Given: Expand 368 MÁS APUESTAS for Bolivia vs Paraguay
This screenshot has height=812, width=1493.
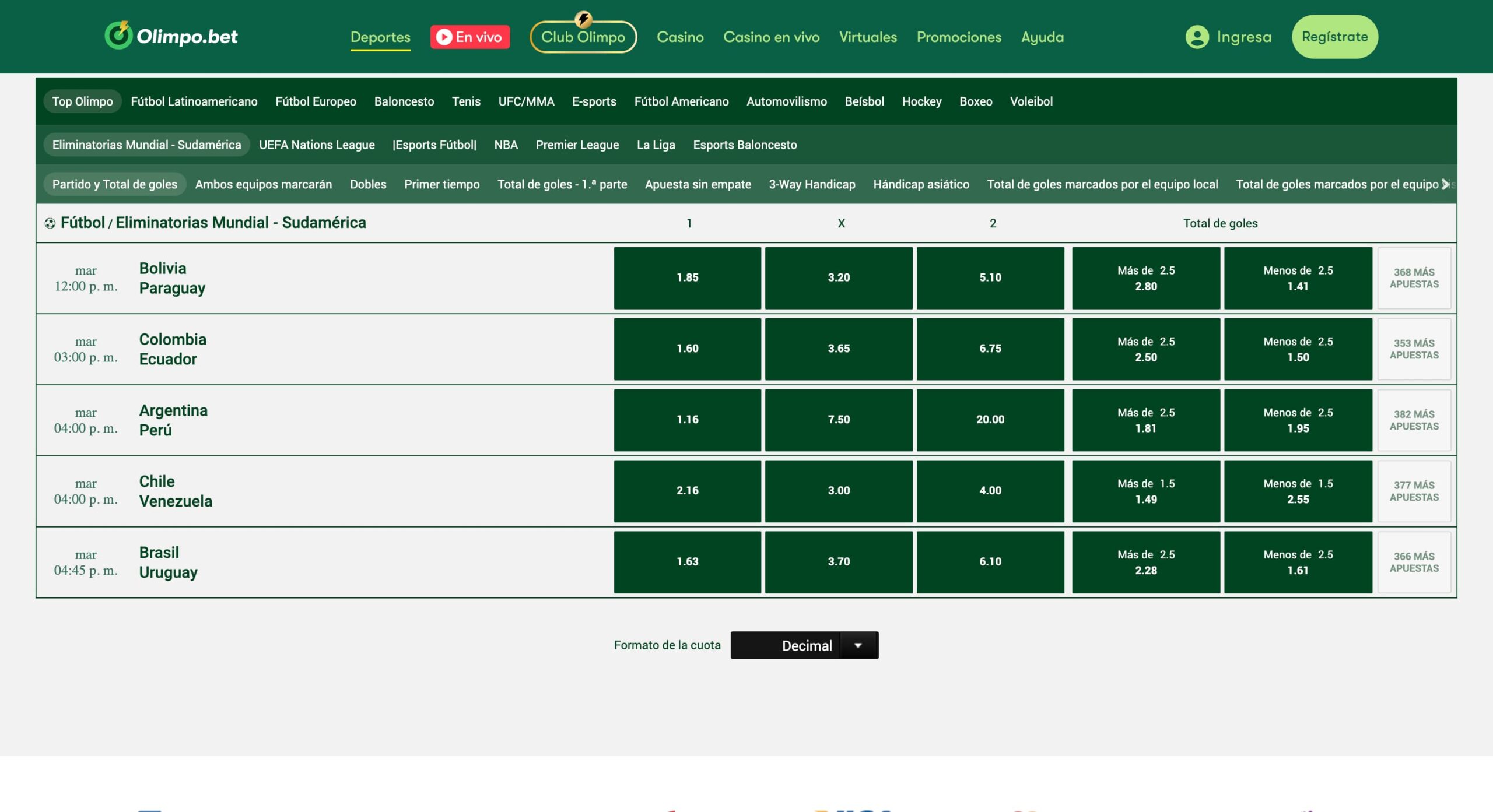Looking at the screenshot, I should (1414, 277).
